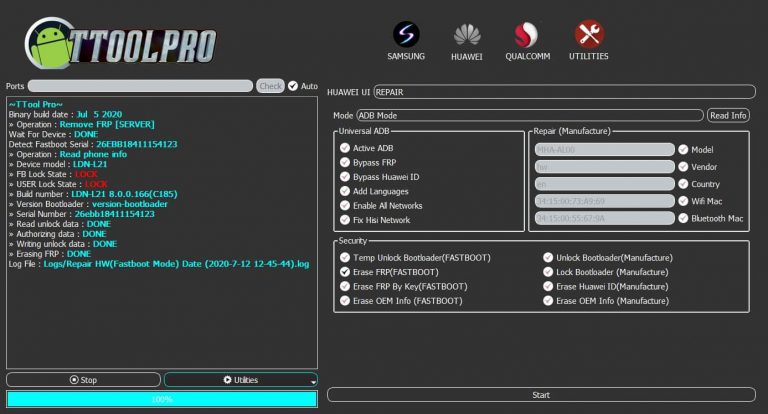Click the 100% progress bar
This screenshot has width=768, height=414.
click(162, 399)
